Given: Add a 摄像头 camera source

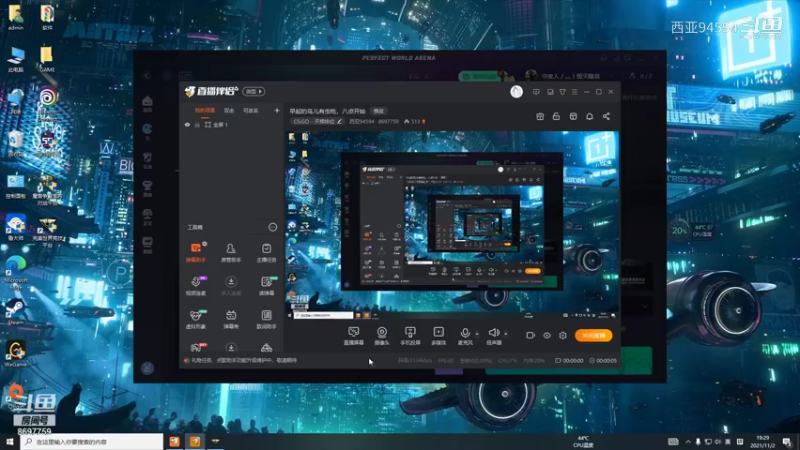Looking at the screenshot, I should (x=382, y=336).
